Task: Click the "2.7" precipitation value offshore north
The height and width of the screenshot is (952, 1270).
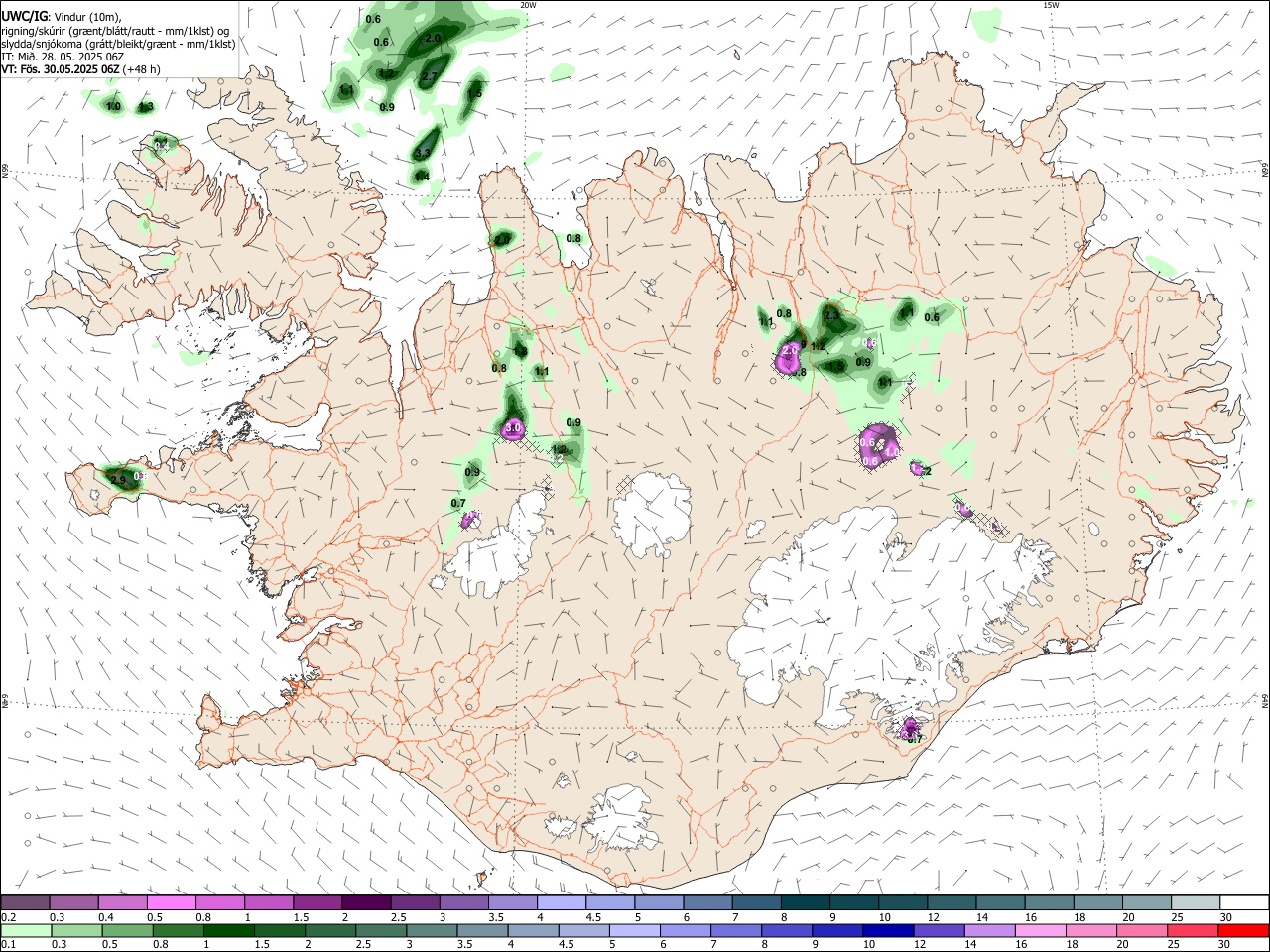Action: point(430,76)
